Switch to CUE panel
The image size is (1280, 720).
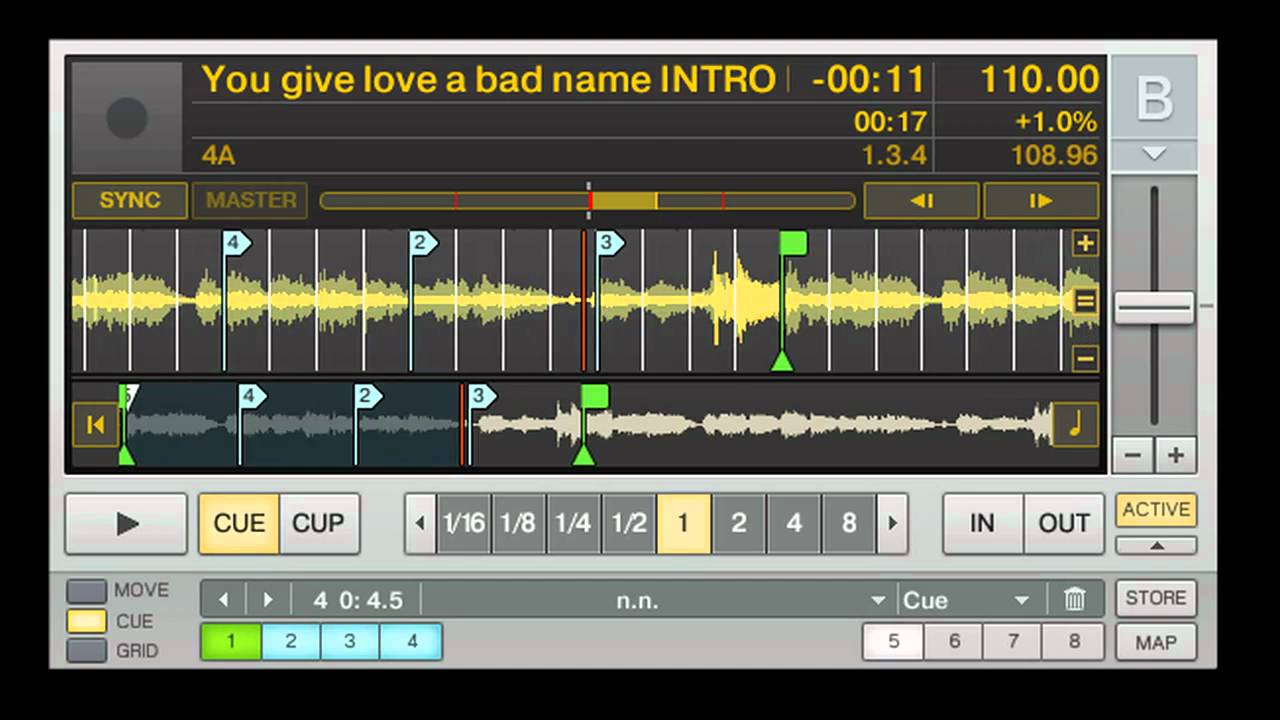tap(86, 621)
